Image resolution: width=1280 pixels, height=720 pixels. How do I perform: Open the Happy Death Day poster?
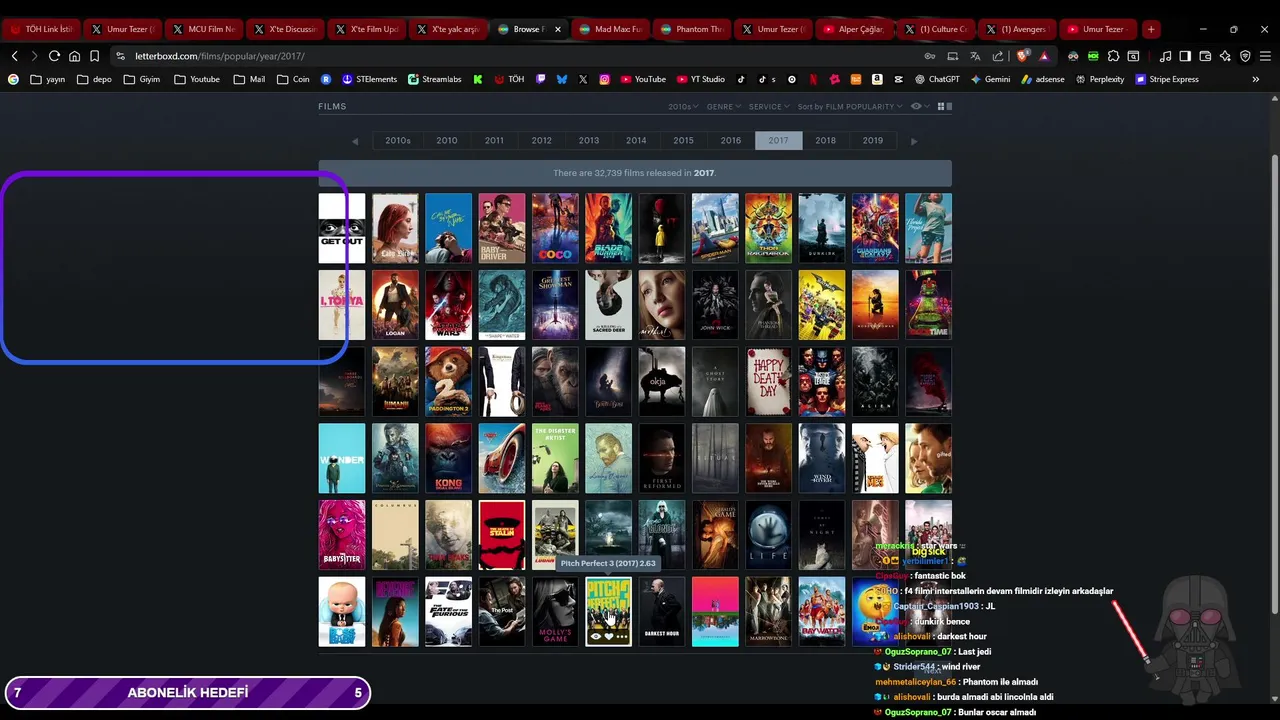point(768,381)
